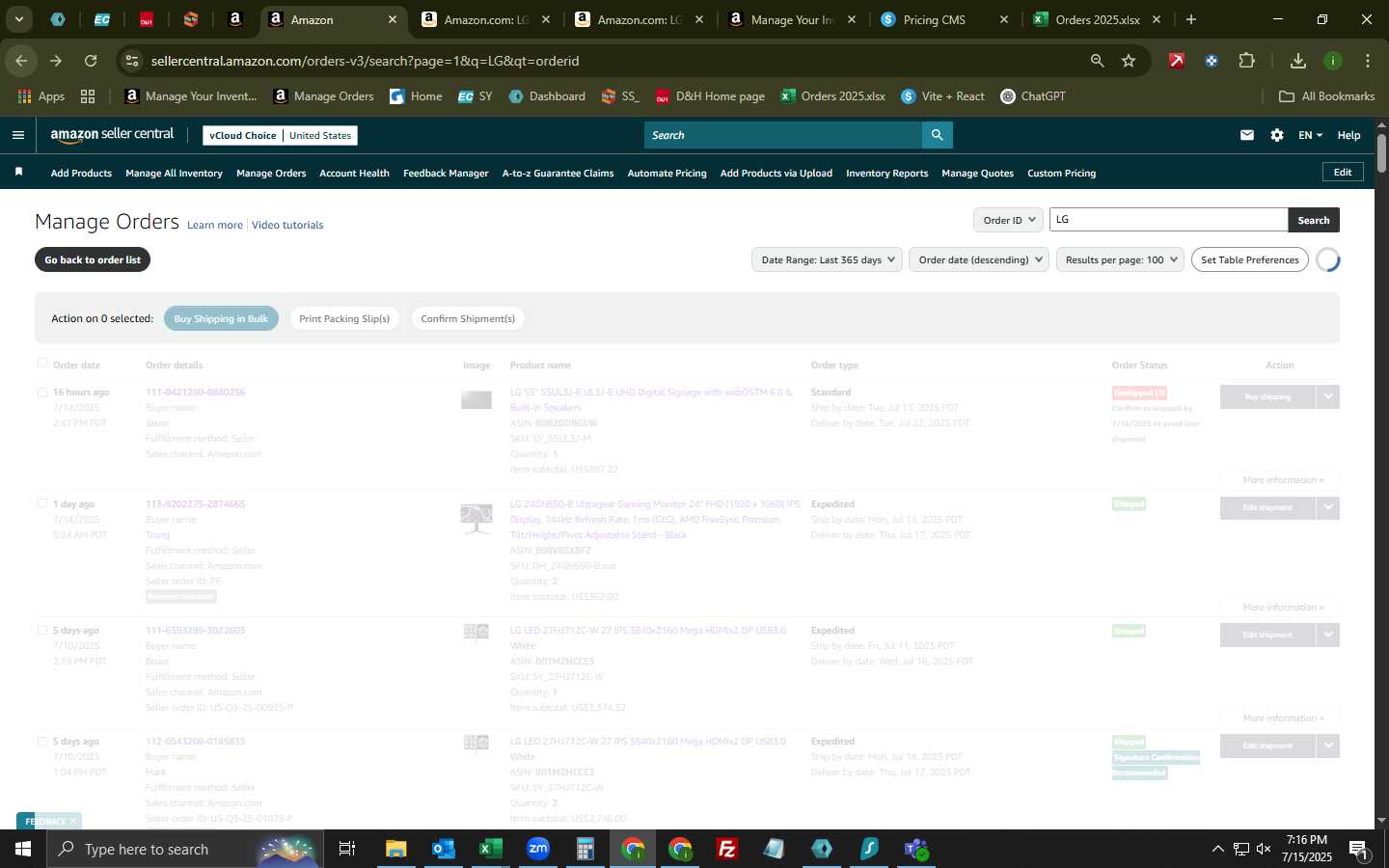Open Excel from the taskbar
Image resolution: width=1389 pixels, height=868 pixels.
click(491, 849)
